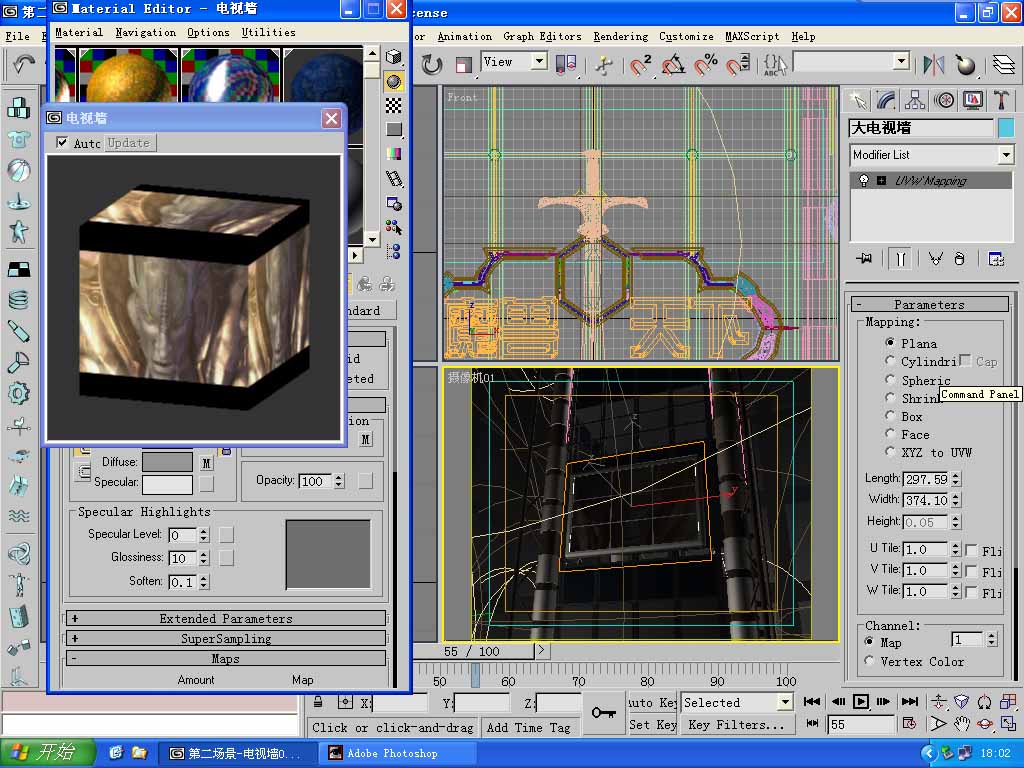The width and height of the screenshot is (1024, 768).
Task: Open the Options menu in Material Editor
Action: tap(208, 33)
